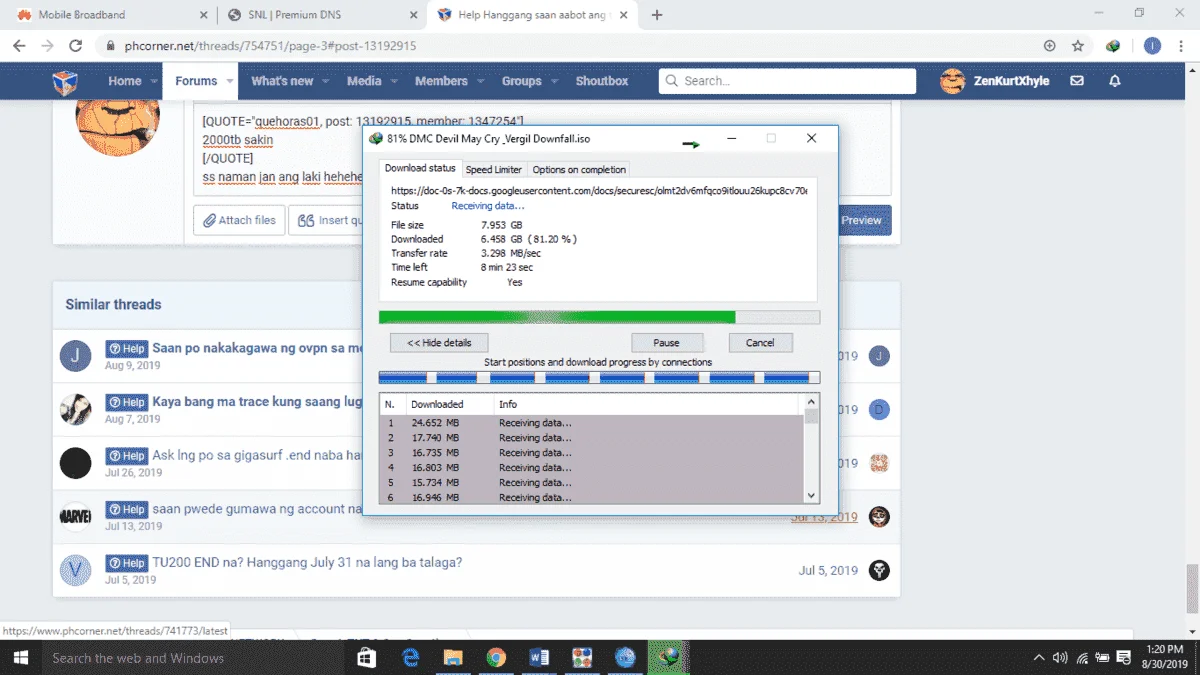Open Microsoft Store from the taskbar
Viewport: 1200px width, 675px height.
(x=367, y=658)
